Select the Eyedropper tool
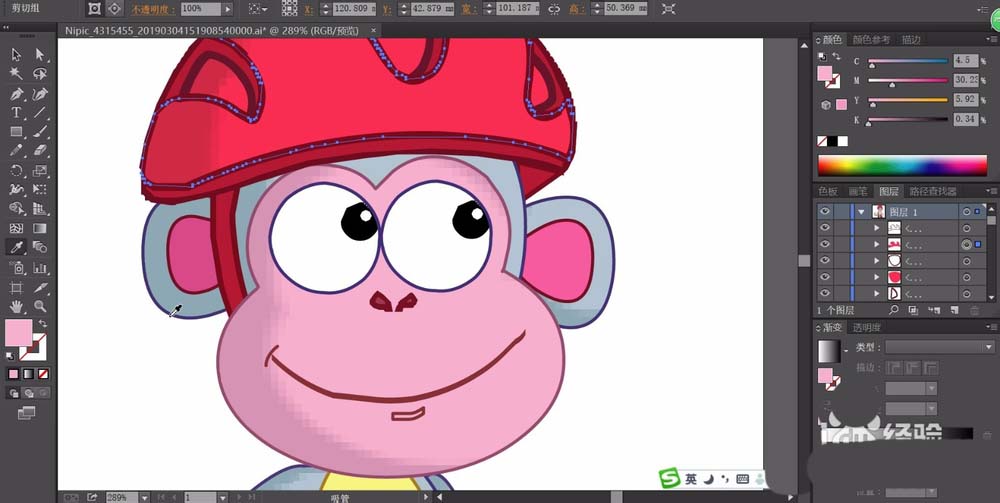Viewport: 1000px width, 503px height. click(x=17, y=247)
